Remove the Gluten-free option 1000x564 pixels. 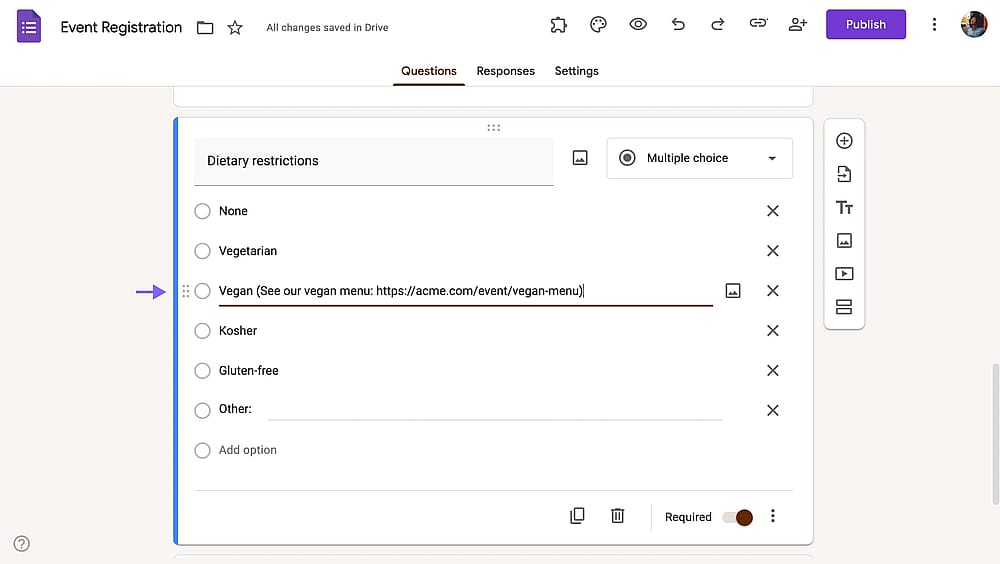(772, 371)
